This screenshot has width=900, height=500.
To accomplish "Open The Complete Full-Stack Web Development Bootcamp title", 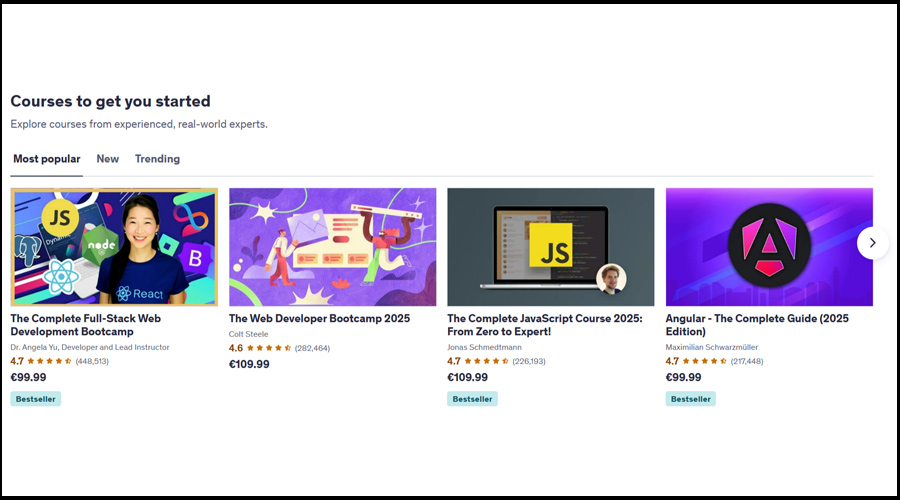I will coord(86,325).
